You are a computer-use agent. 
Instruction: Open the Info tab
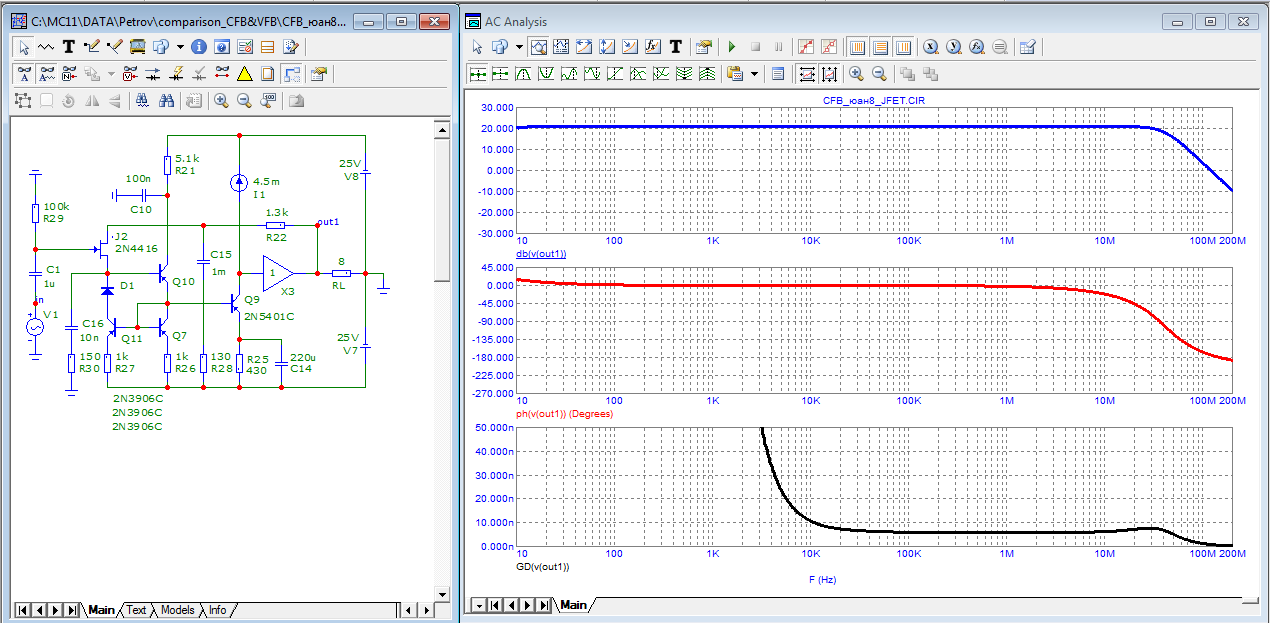tap(217, 610)
